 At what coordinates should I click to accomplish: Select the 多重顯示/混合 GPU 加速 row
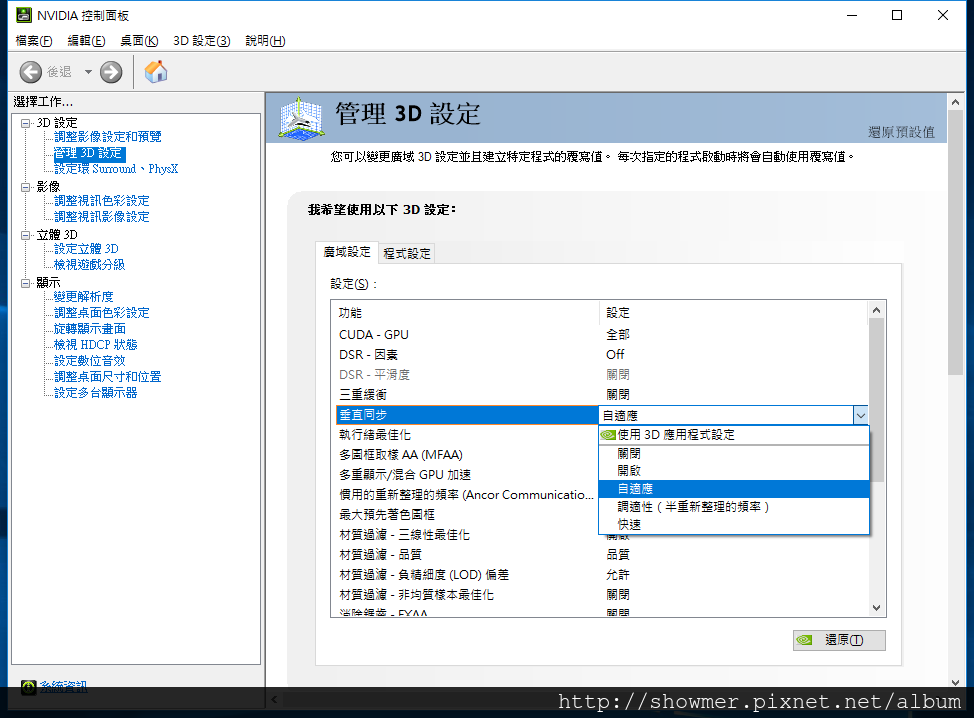pyautogui.click(x=467, y=475)
